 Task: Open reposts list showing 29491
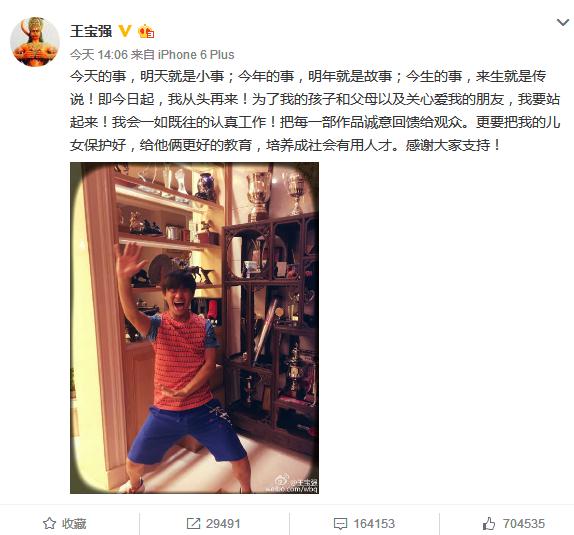[213, 523]
